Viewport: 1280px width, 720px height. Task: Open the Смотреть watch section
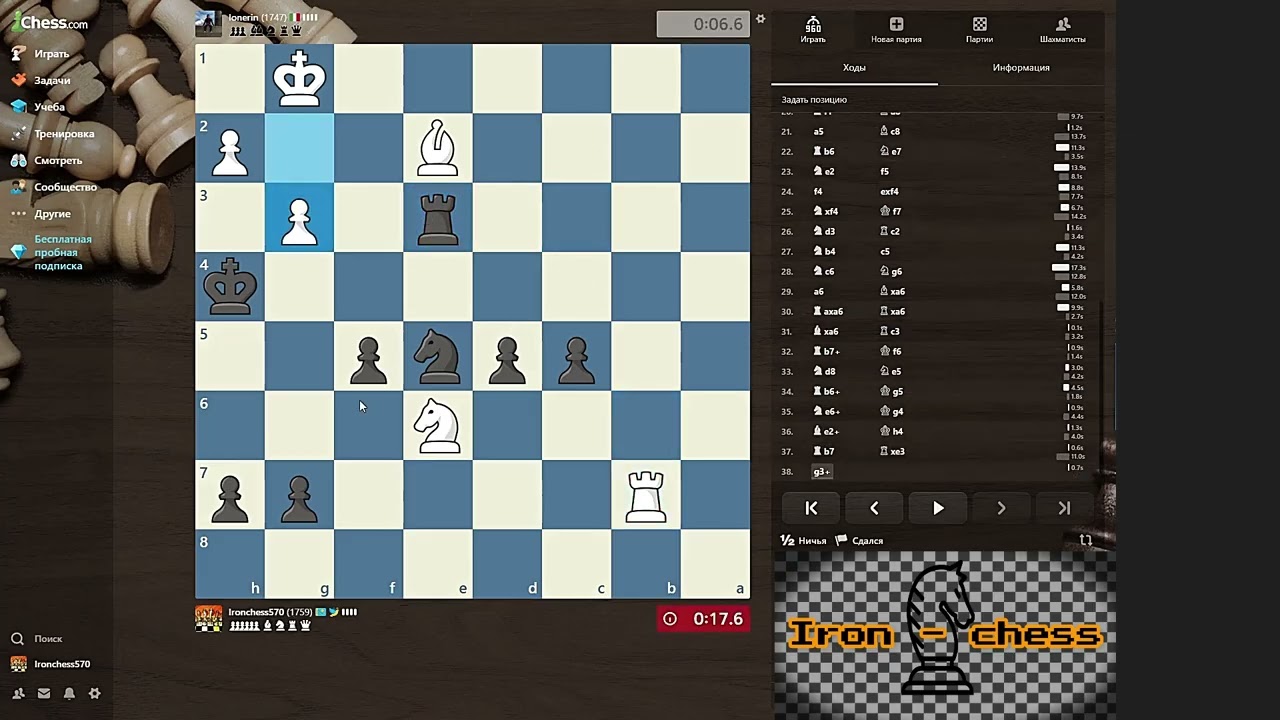click(x=47, y=160)
